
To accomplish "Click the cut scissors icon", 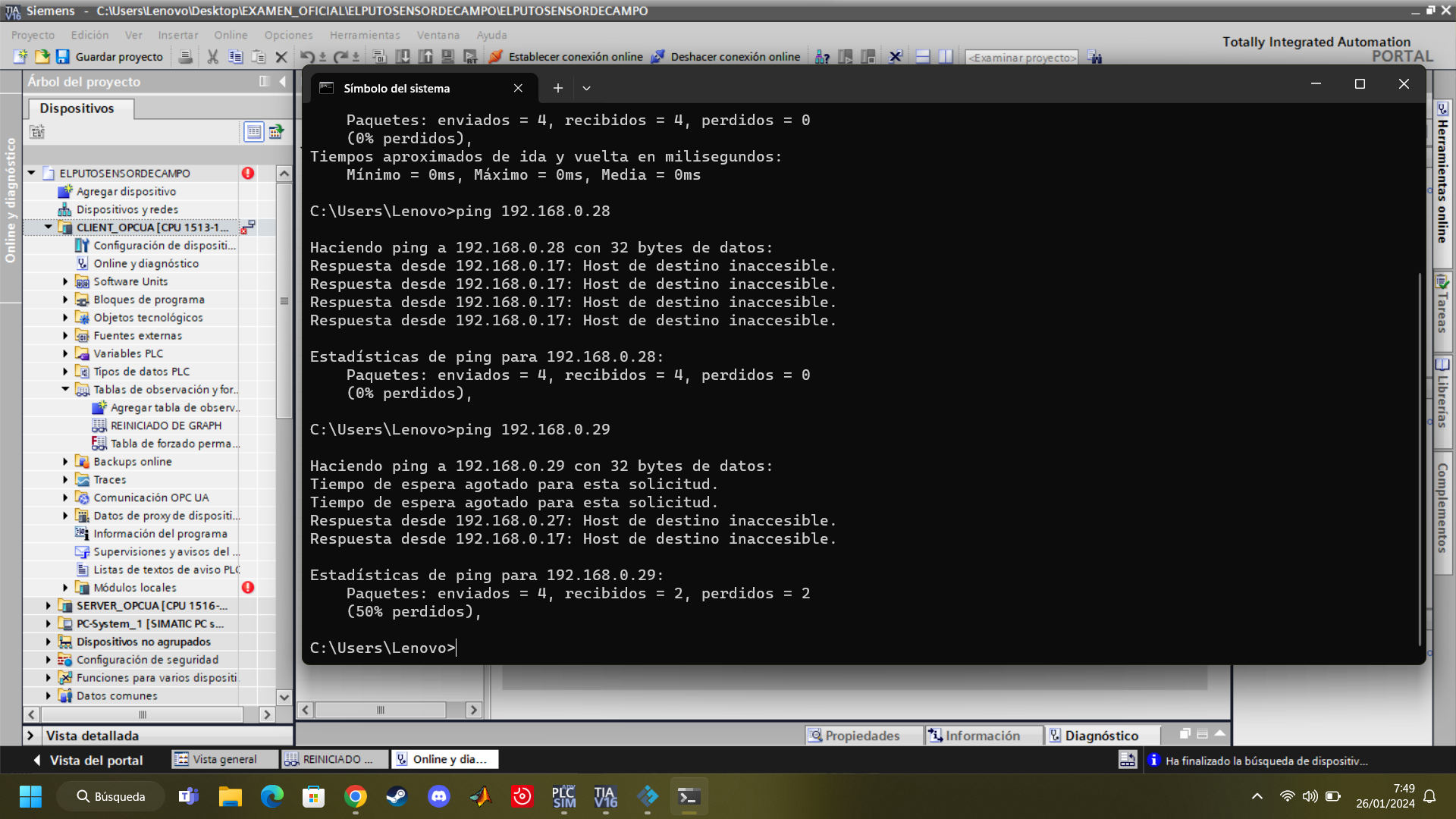I will tap(212, 57).
